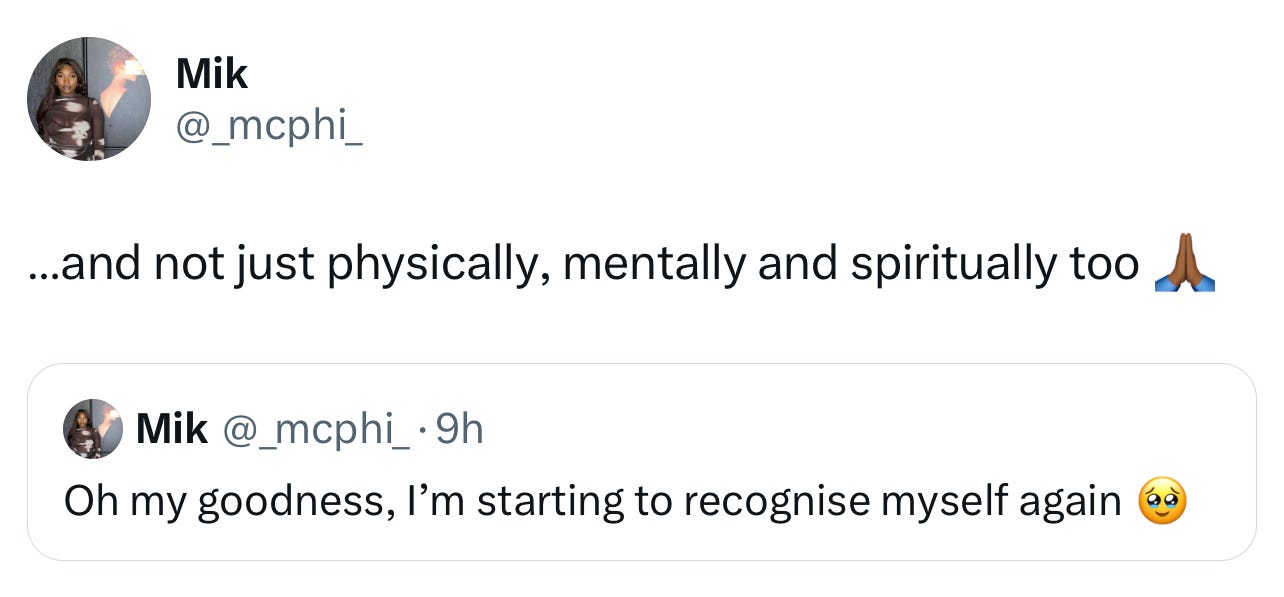Open the small avatar in the quoted tweet
Screen dimensions: 1284x597
[93, 429]
